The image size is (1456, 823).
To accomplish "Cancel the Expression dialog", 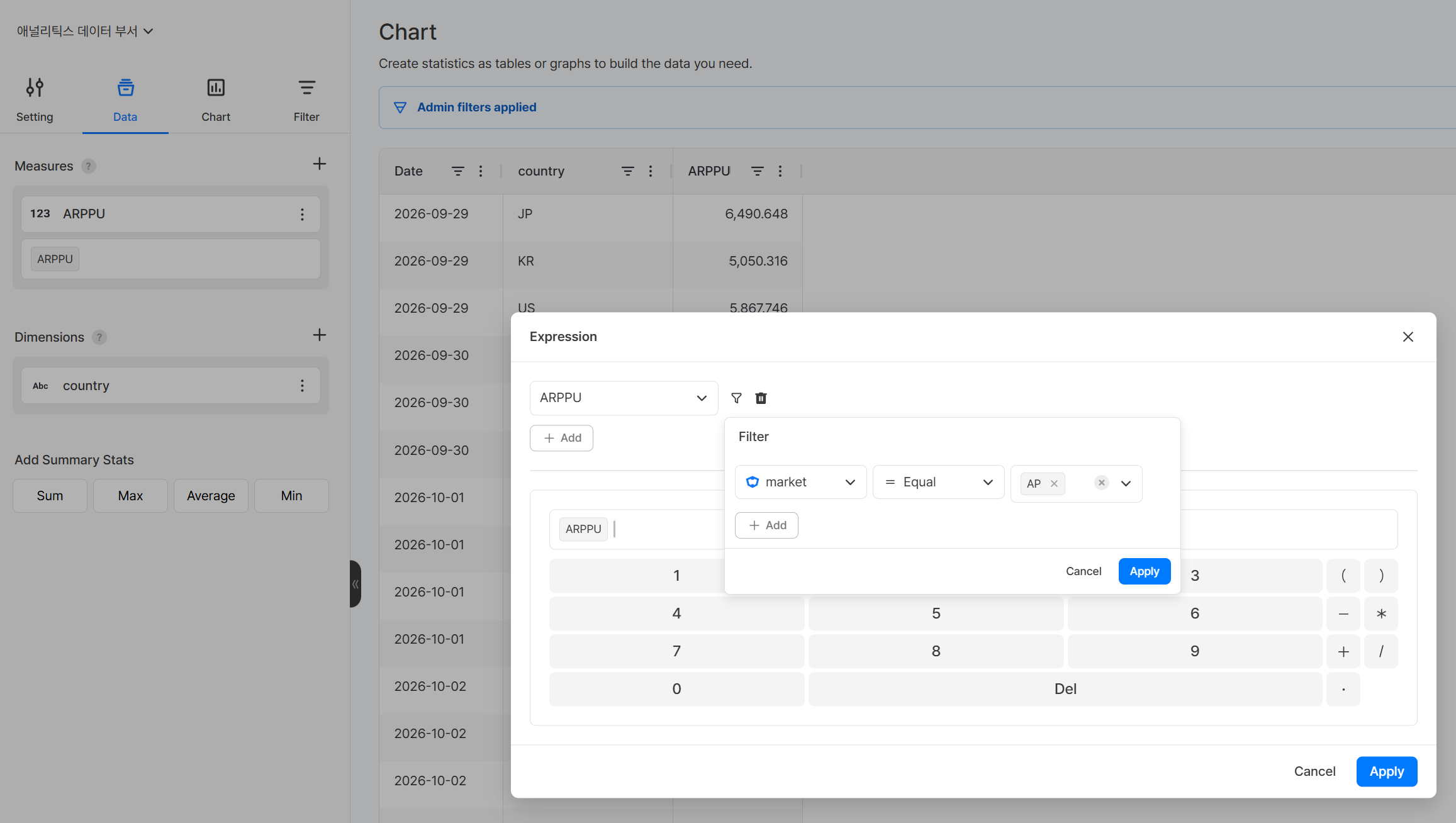I will 1314,771.
